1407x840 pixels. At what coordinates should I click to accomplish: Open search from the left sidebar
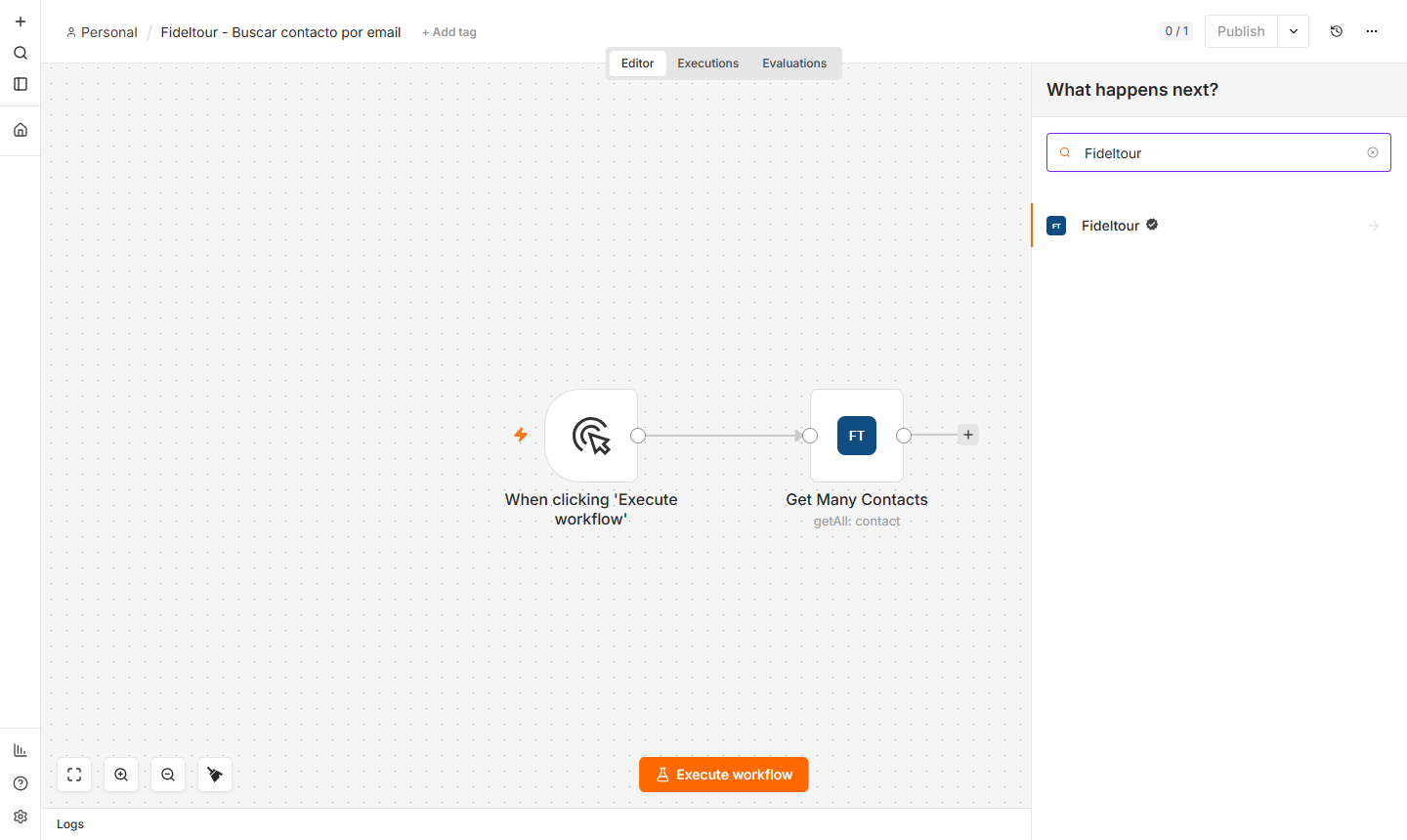[x=21, y=53]
